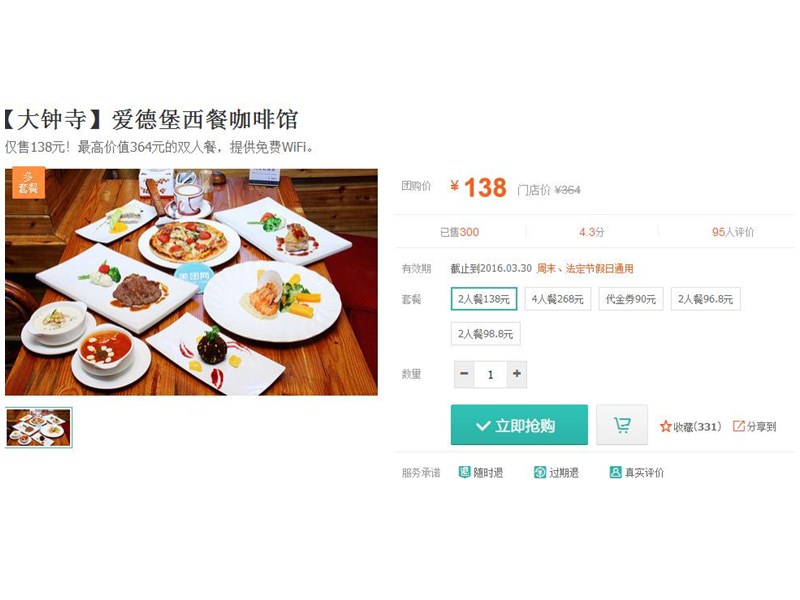Open the main dishes product image
Screen dimensions: 800x600
coord(191,282)
